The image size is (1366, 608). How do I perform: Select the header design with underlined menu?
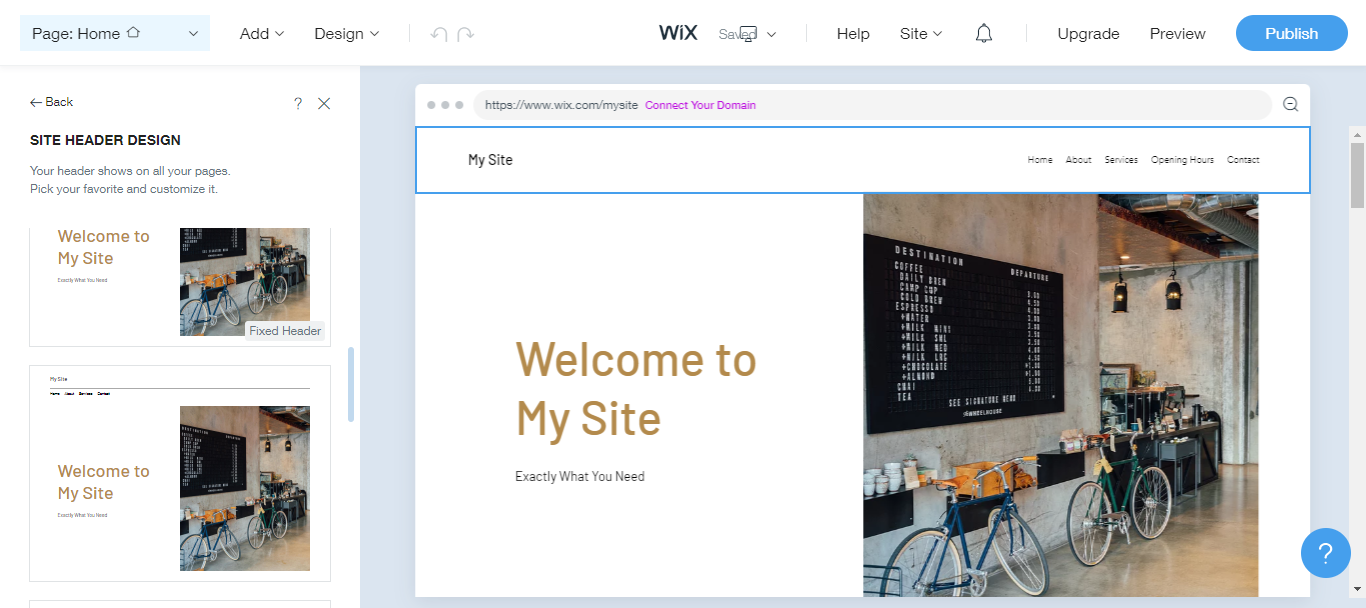180,473
